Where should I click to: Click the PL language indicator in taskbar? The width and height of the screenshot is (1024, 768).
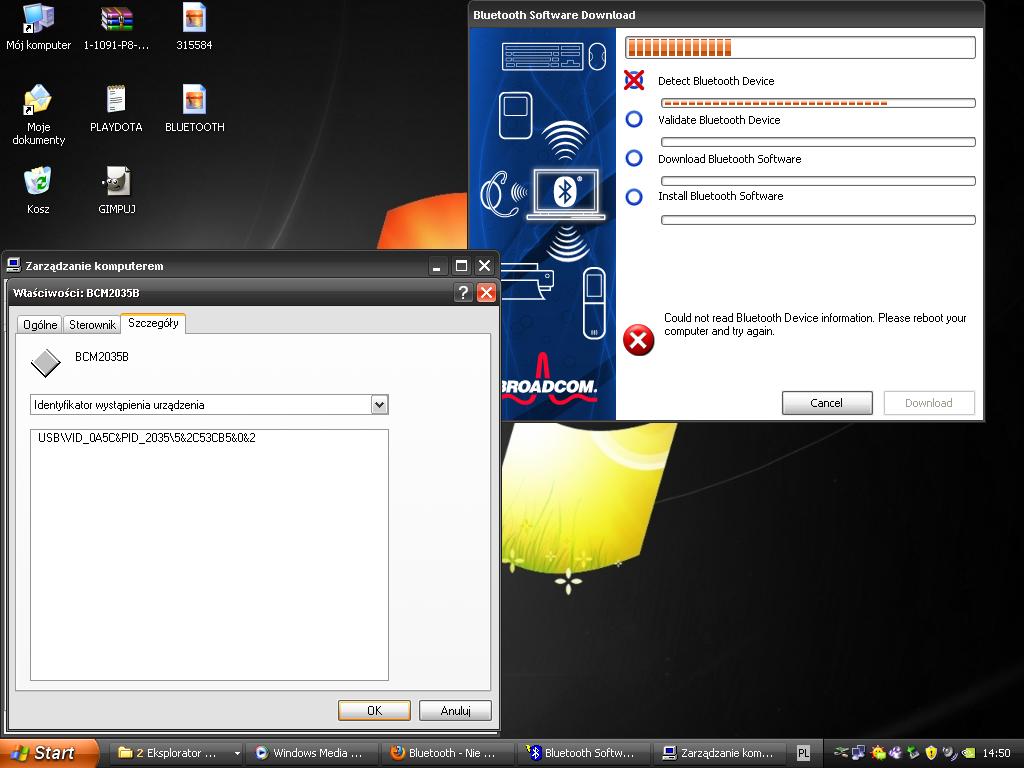(803, 753)
